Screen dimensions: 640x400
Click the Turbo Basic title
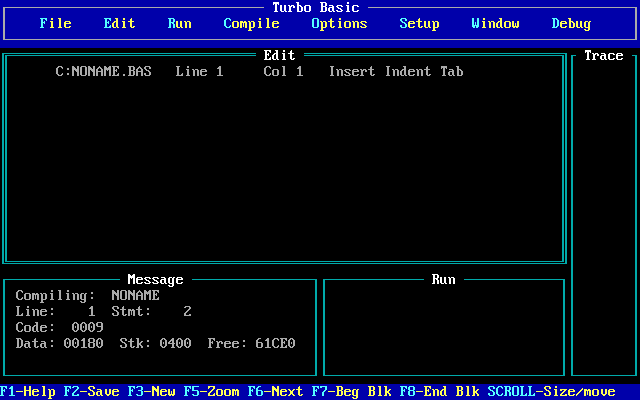(x=316, y=7)
